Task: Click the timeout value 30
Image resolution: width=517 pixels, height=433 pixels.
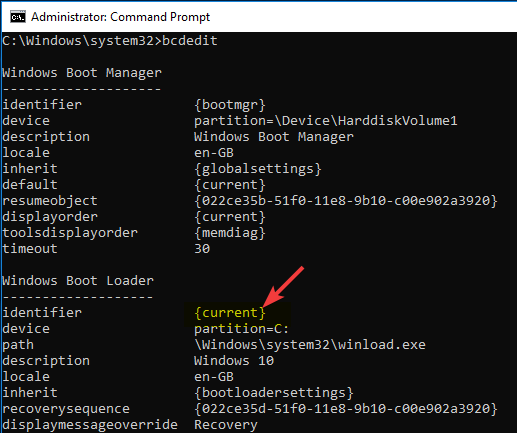Action: coord(202,249)
